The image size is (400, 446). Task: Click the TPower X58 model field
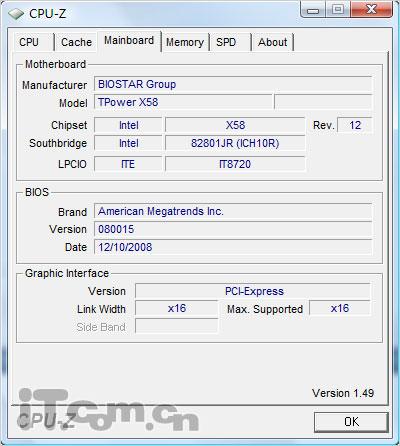click(x=183, y=102)
